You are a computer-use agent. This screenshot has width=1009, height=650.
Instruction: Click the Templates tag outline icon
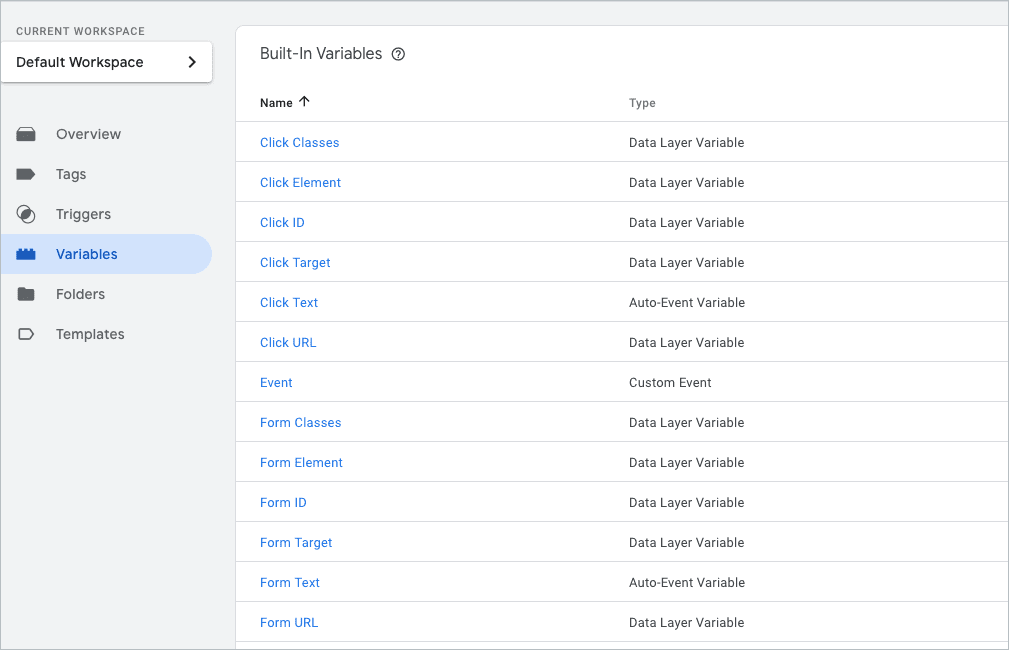click(26, 334)
